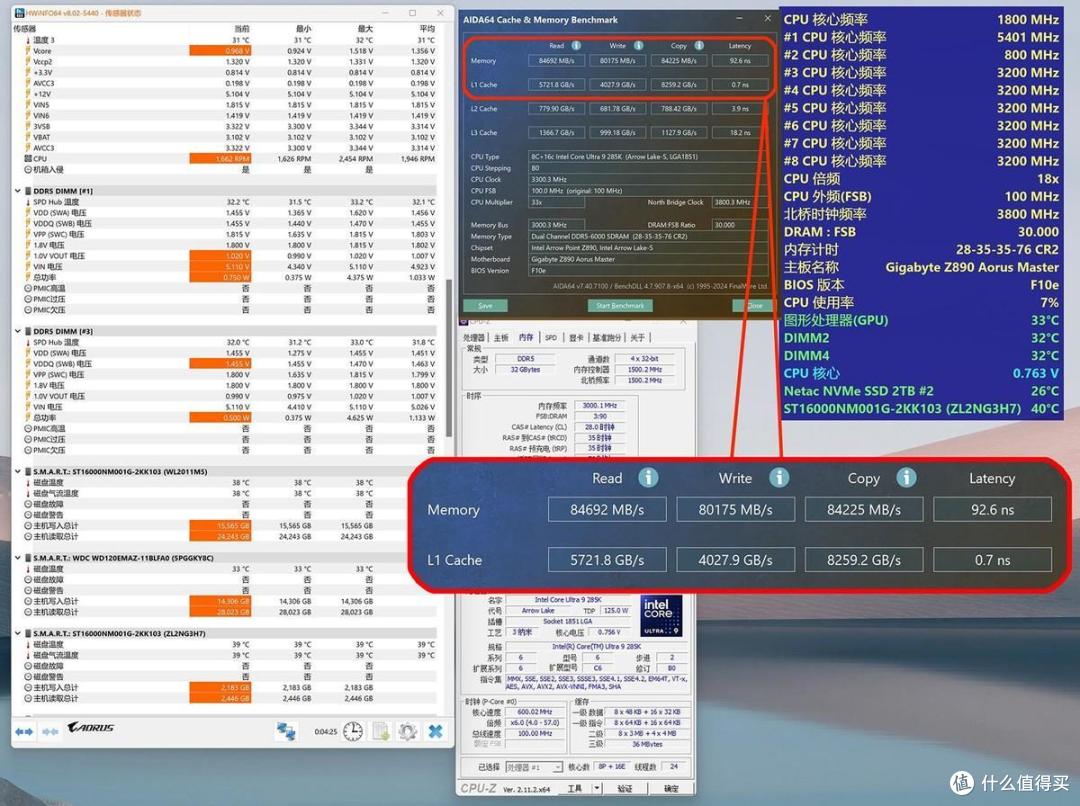
Task: Click the collapse-layout arrows icon in HWiNFO toolbar
Action: point(50,732)
